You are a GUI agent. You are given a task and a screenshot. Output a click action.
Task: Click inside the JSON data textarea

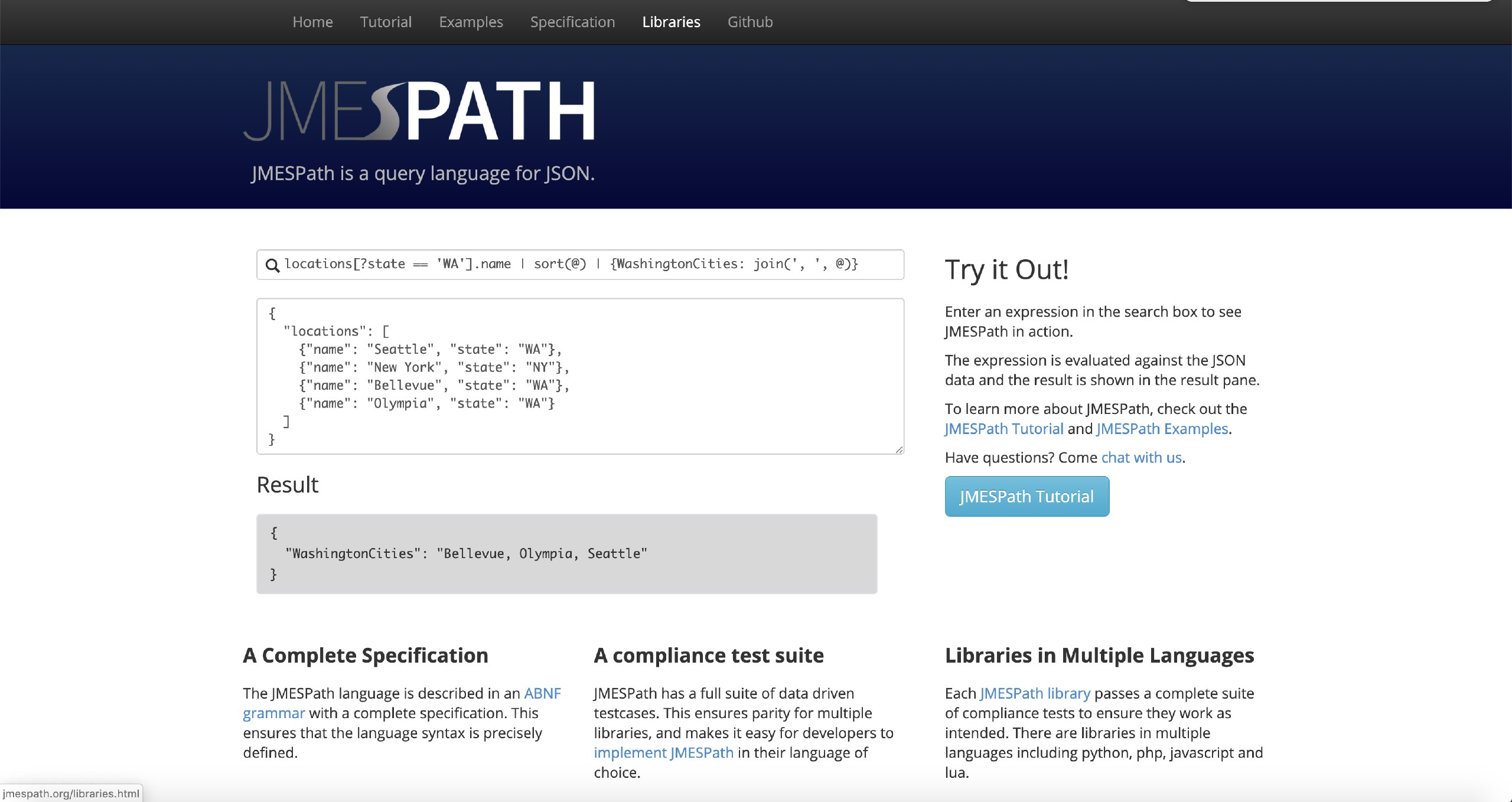(x=580, y=376)
